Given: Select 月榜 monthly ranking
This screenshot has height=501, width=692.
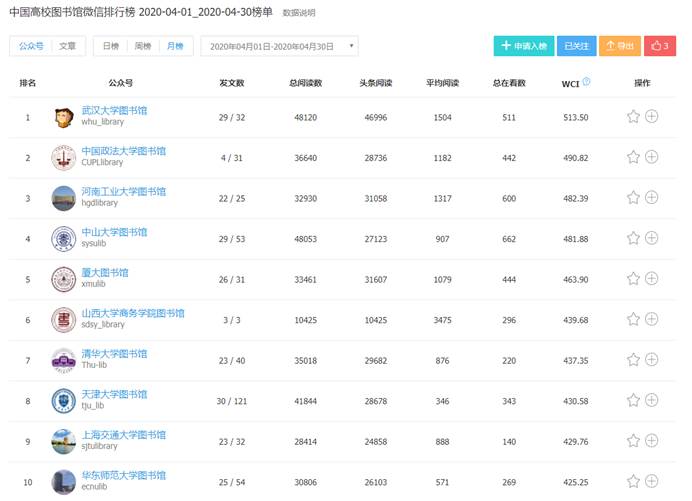Looking at the screenshot, I should [175, 46].
